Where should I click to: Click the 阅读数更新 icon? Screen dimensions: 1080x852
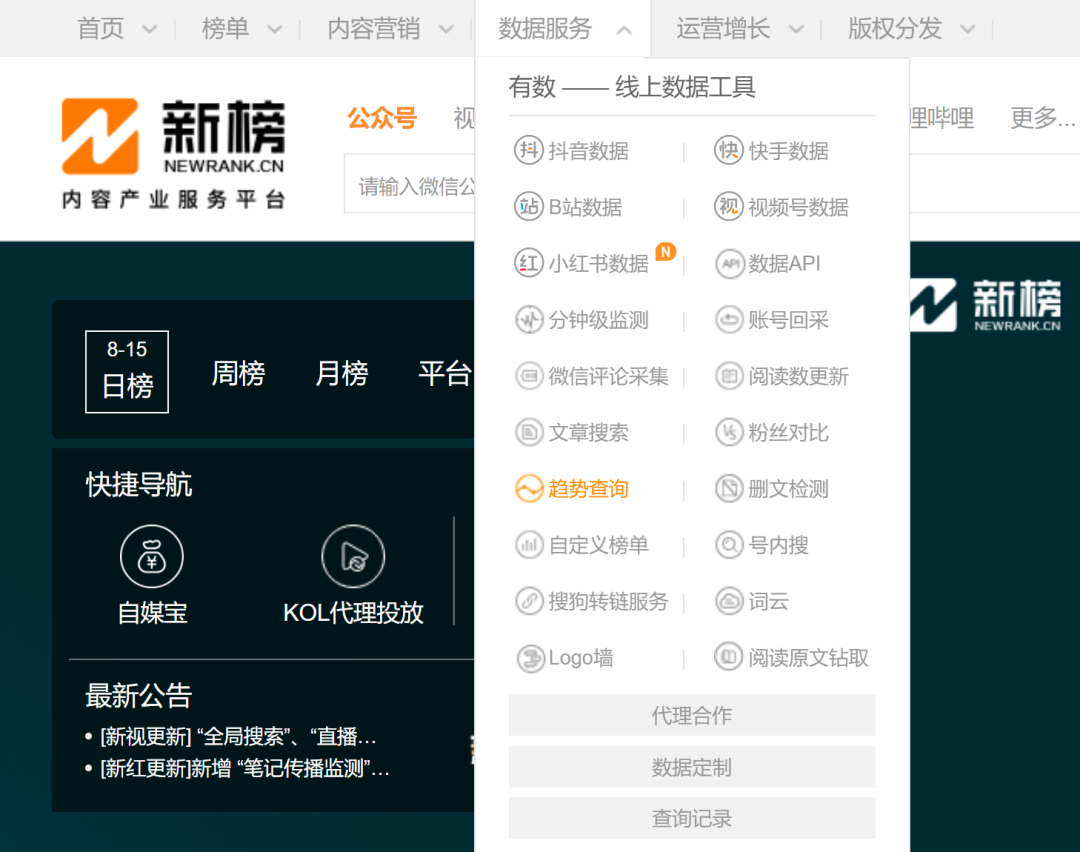tap(729, 376)
